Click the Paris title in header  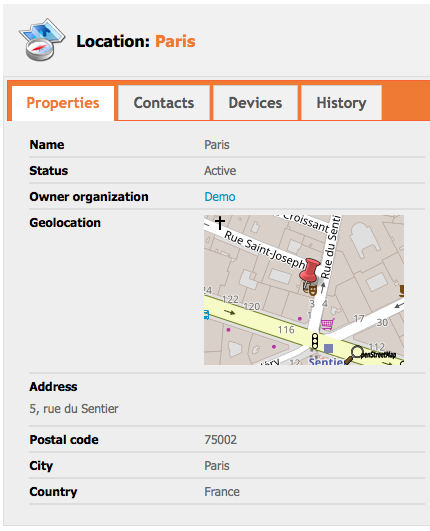click(175, 41)
